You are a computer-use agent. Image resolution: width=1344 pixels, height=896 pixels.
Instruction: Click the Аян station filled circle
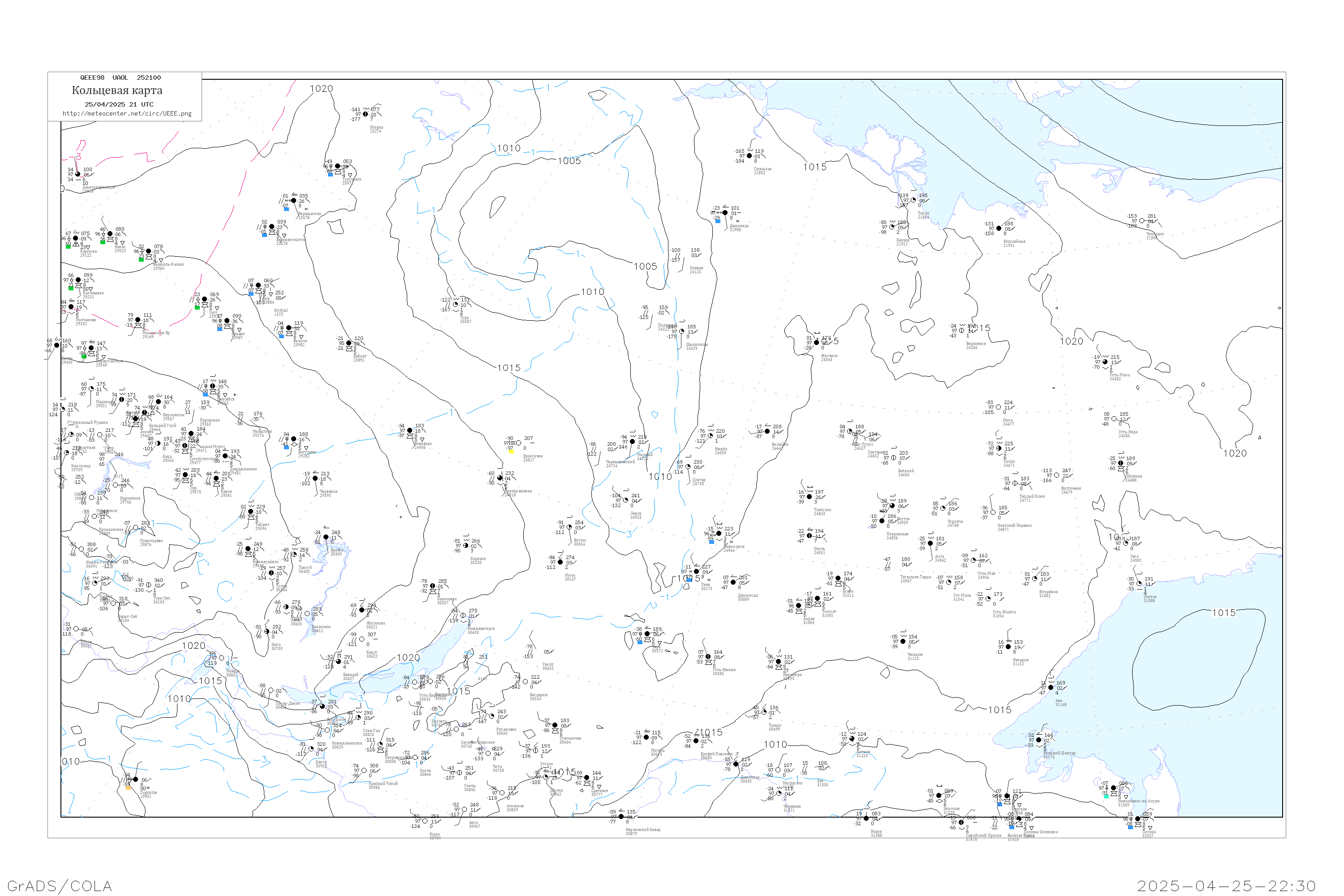1051,688
